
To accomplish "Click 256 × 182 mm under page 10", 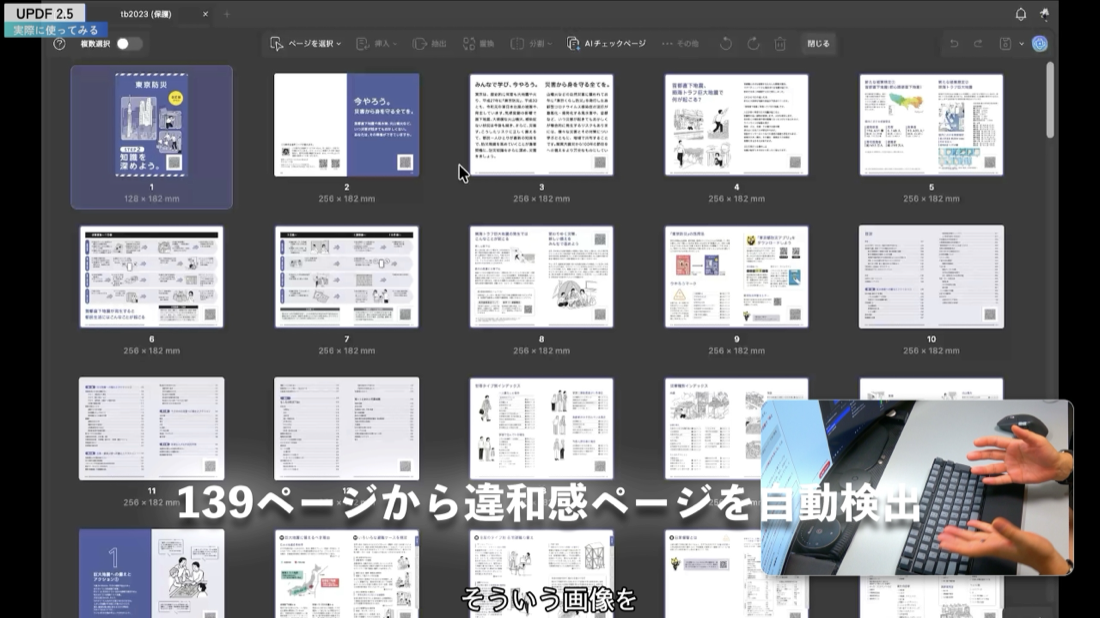I will 932,351.
